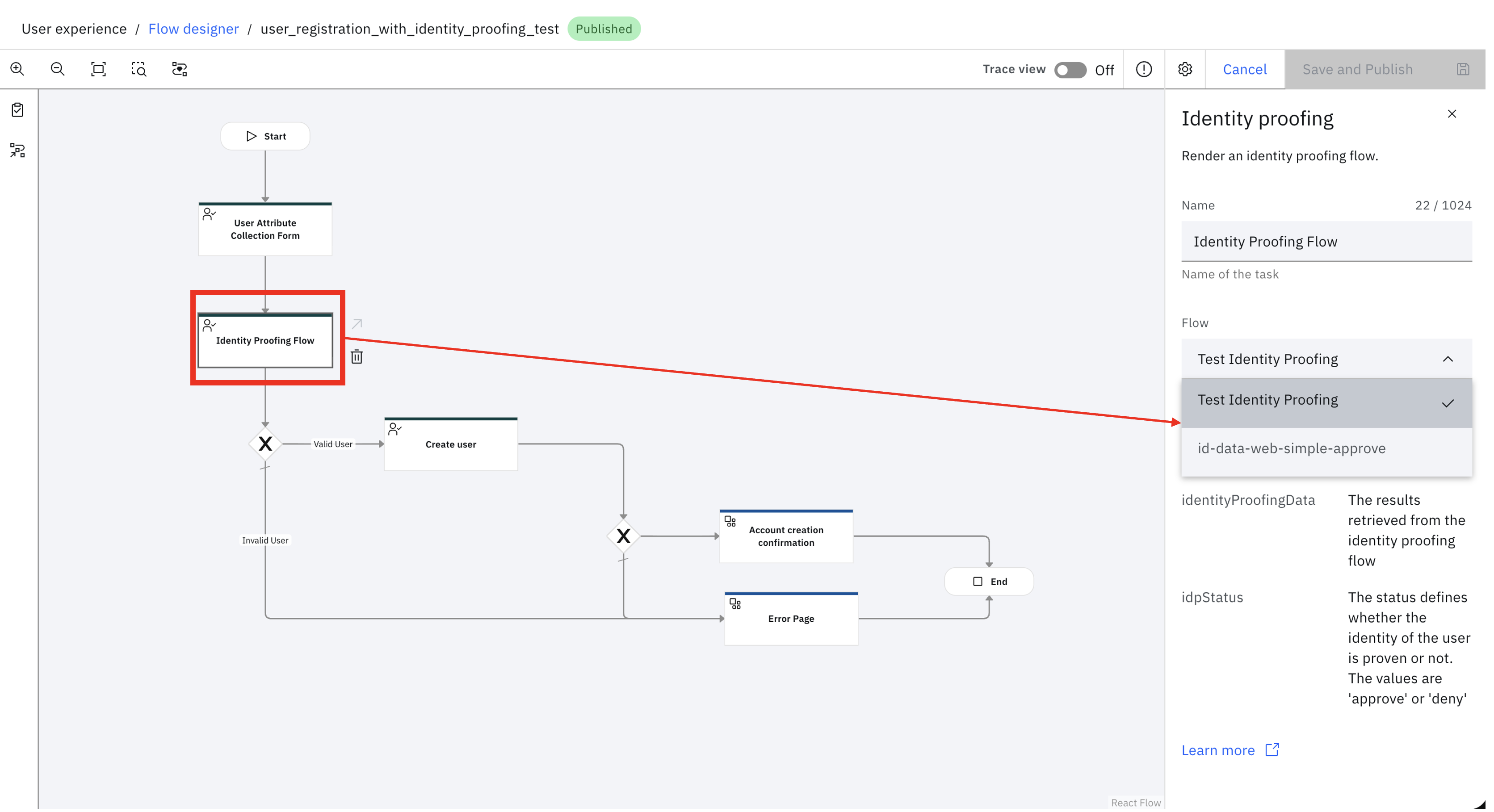Screen dimensions: 1494x812
Task: Click the zoom in magnifier icon
Action: (x=17, y=69)
